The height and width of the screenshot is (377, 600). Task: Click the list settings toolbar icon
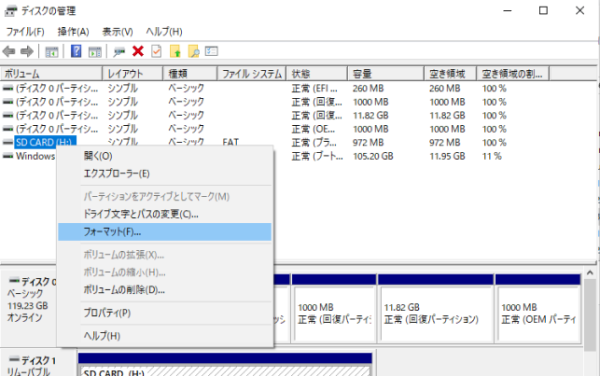pyautogui.click(x=211, y=51)
